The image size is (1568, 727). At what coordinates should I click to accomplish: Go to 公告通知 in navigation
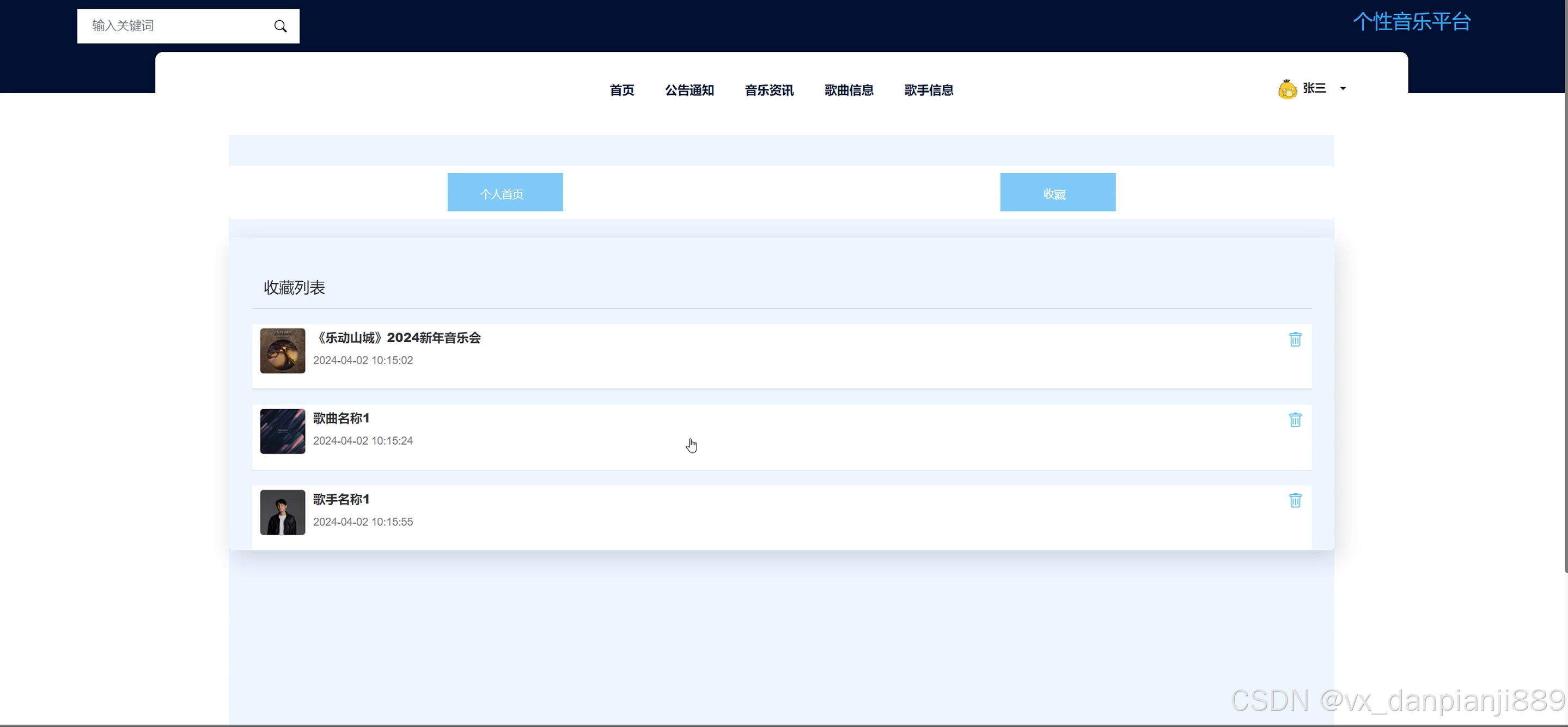pos(689,90)
